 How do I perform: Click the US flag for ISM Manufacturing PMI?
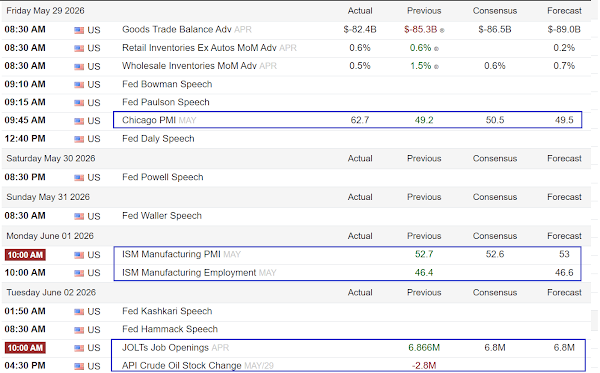coord(79,255)
